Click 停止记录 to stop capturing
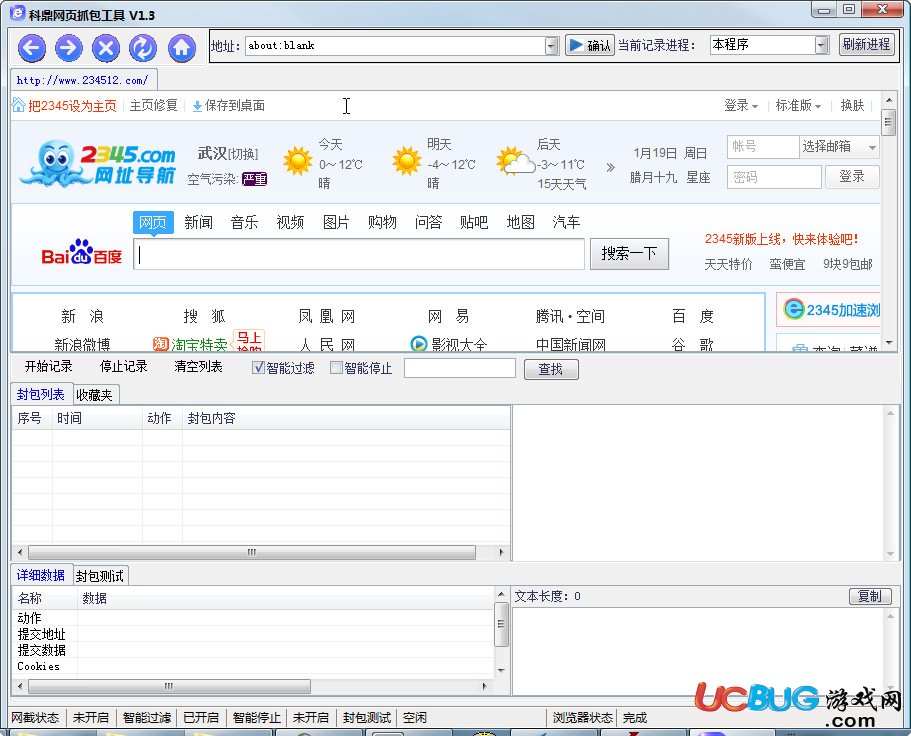Image resolution: width=911 pixels, height=736 pixels. [124, 367]
